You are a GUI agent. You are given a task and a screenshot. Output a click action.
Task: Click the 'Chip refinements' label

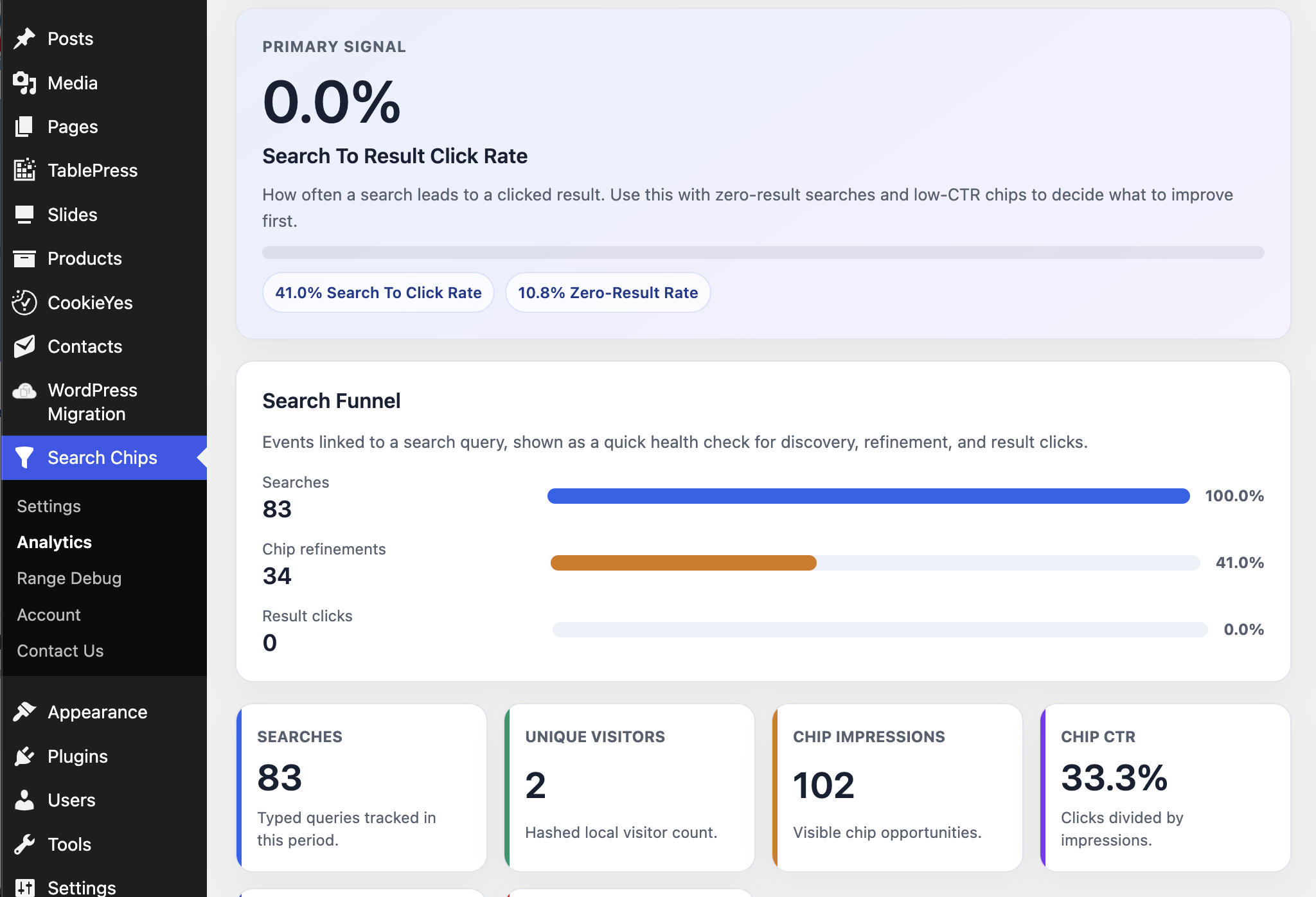pyautogui.click(x=324, y=549)
